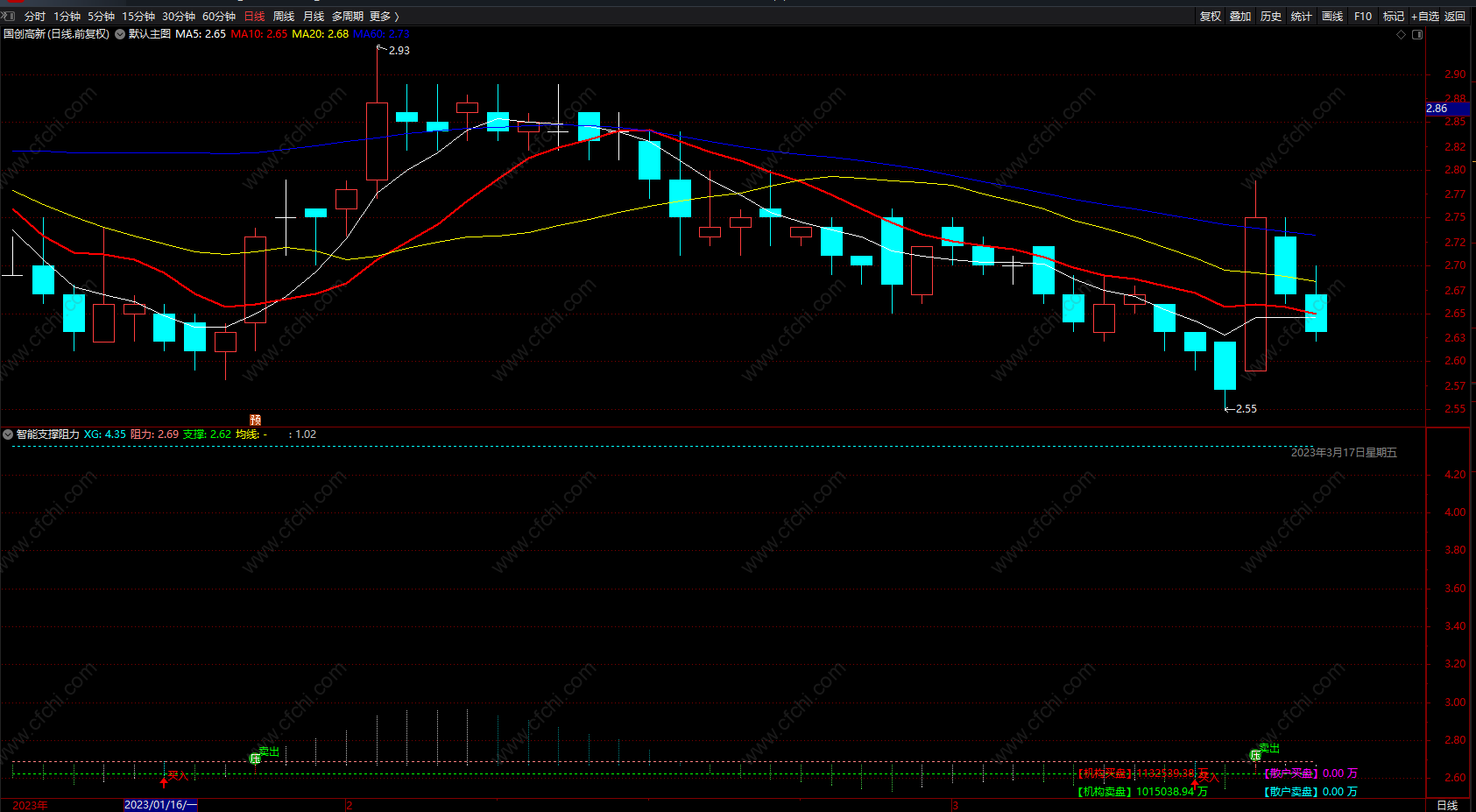The height and width of the screenshot is (812, 1476).
Task: Expand the 更多 period options
Action: pos(384,17)
